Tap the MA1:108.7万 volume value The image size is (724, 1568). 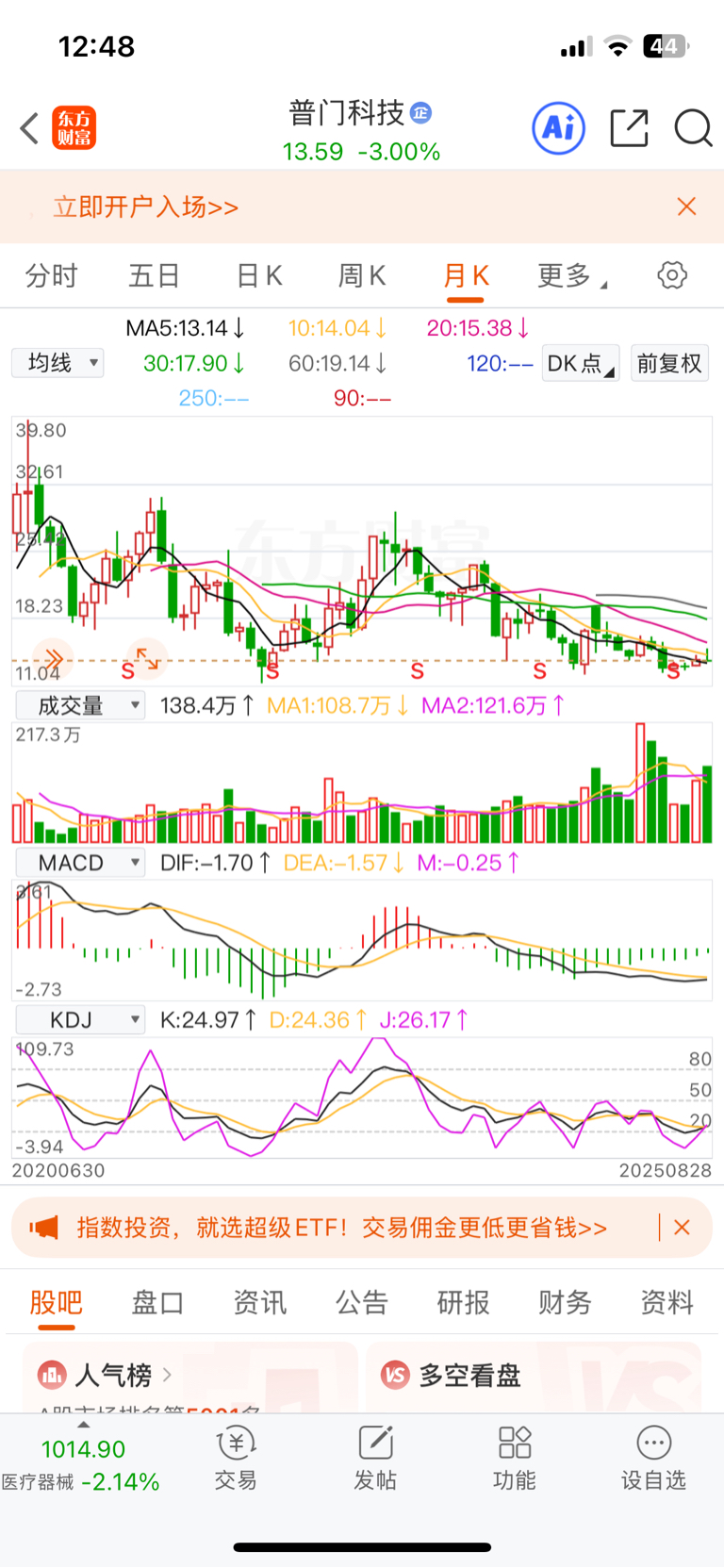tap(337, 705)
